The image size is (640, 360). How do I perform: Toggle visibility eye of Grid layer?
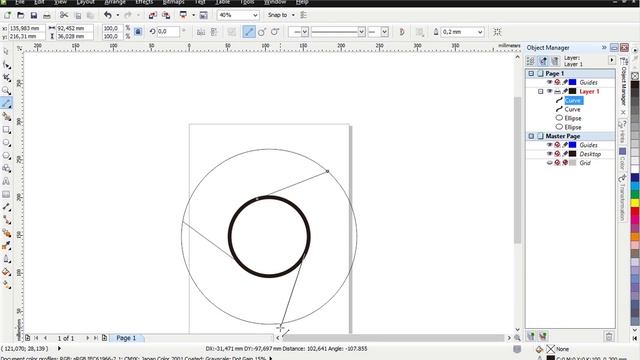pos(549,163)
